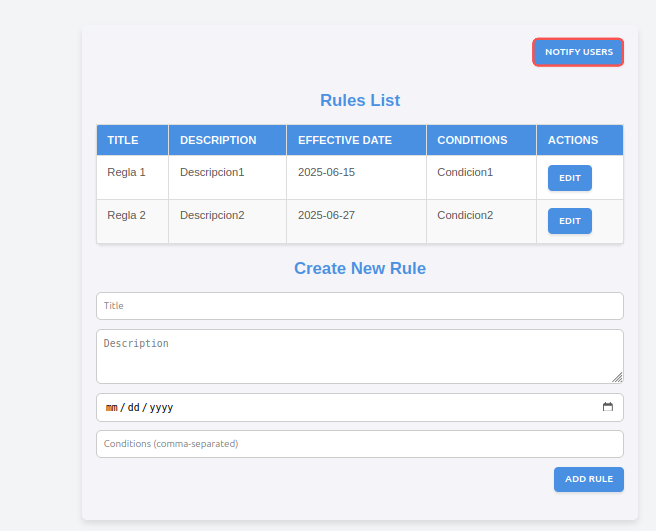The height and width of the screenshot is (531, 656).
Task: Click the Conditions column header
Action: click(x=481, y=140)
